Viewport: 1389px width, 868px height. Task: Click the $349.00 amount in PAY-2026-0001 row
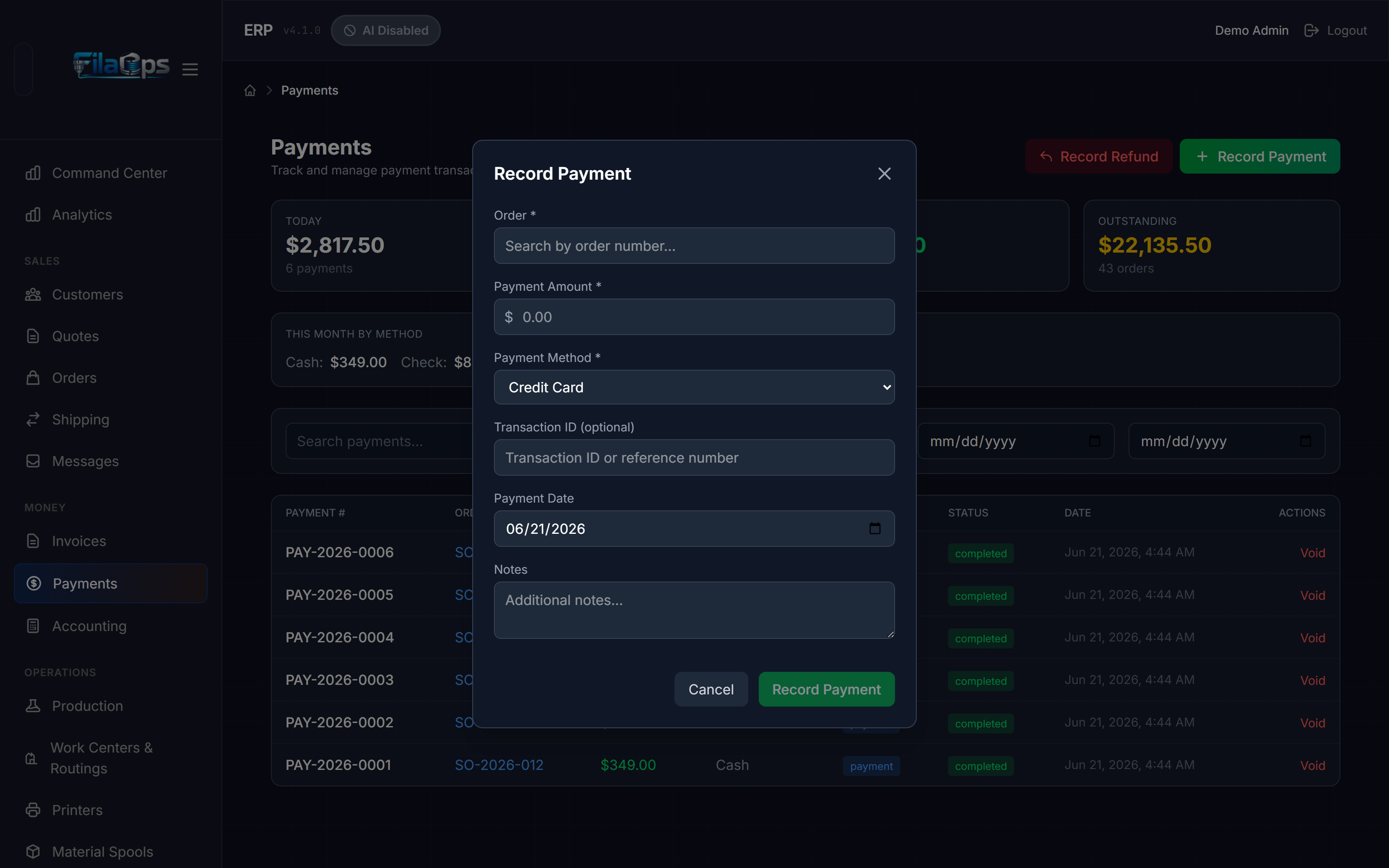click(x=628, y=765)
